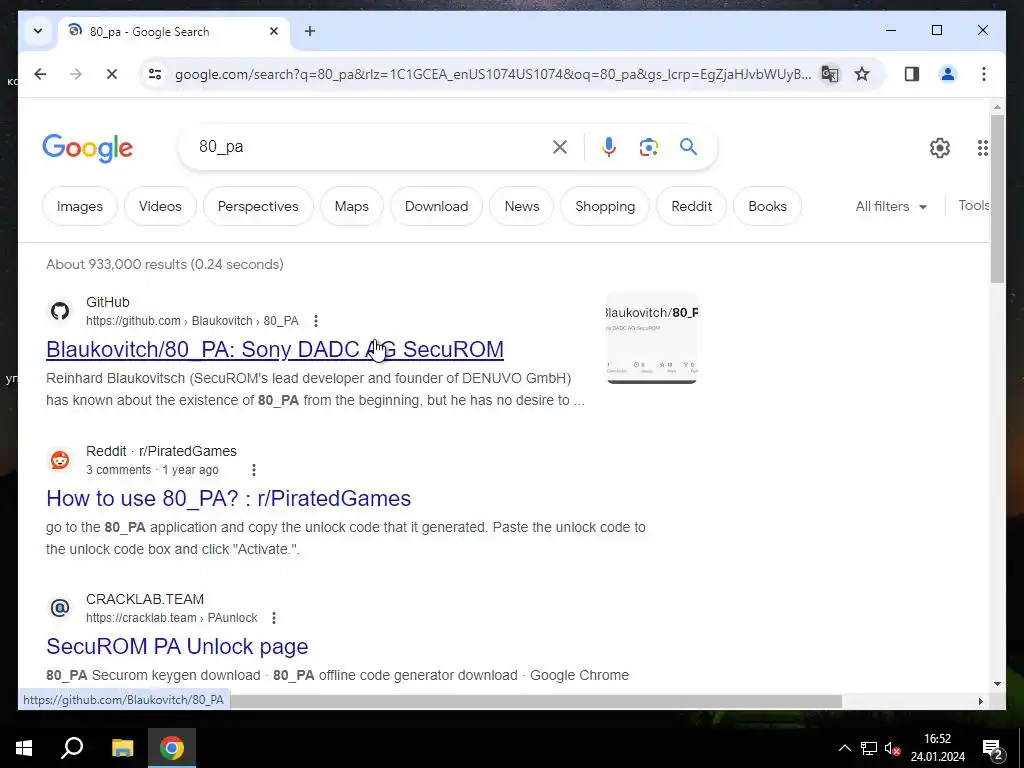Open Windows taskbar search
The image size is (1024, 768).
[72, 748]
